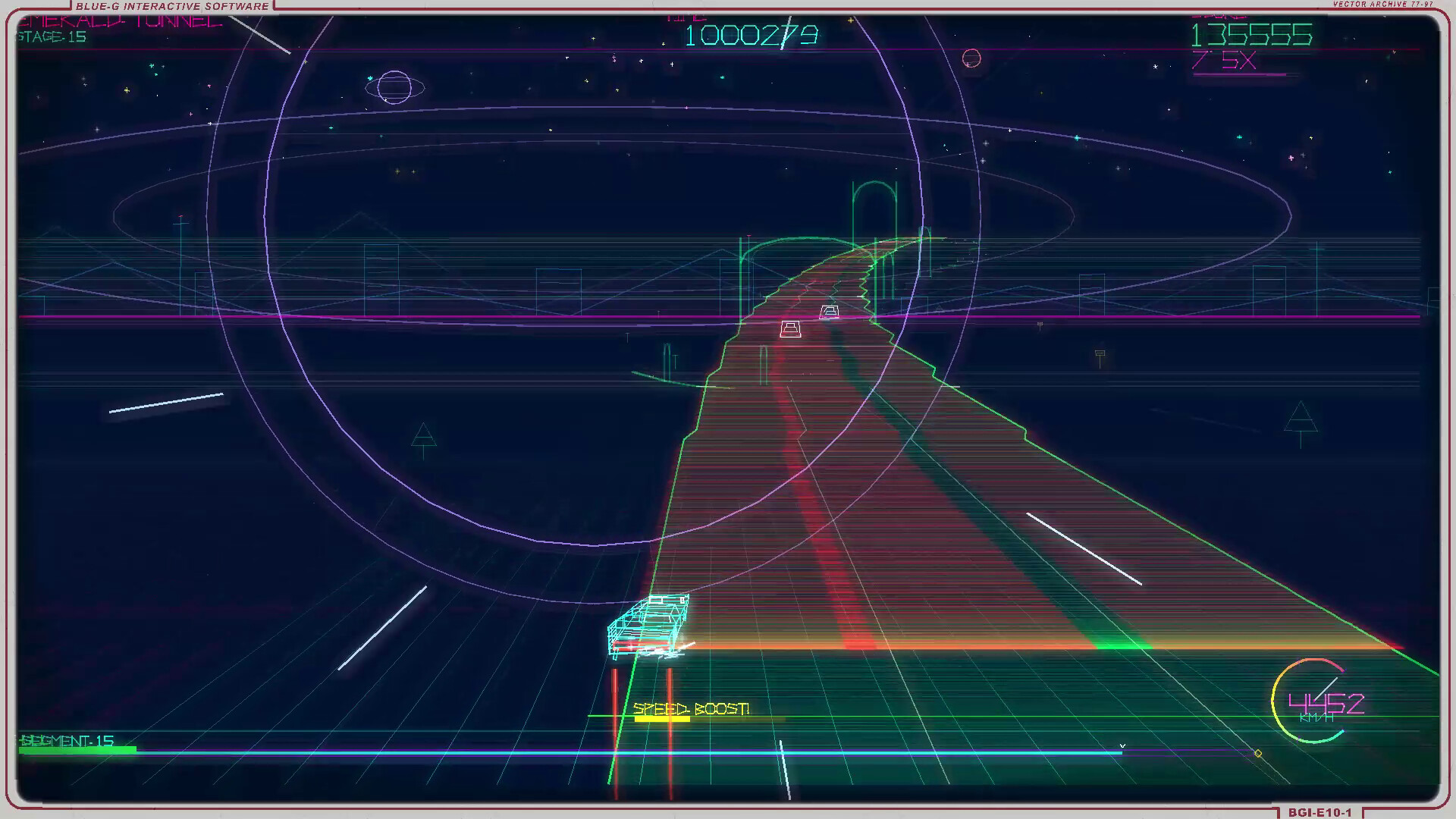The image size is (1456, 819).
Task: Click the Blue-G Interactive Software header text
Action: [172, 6]
